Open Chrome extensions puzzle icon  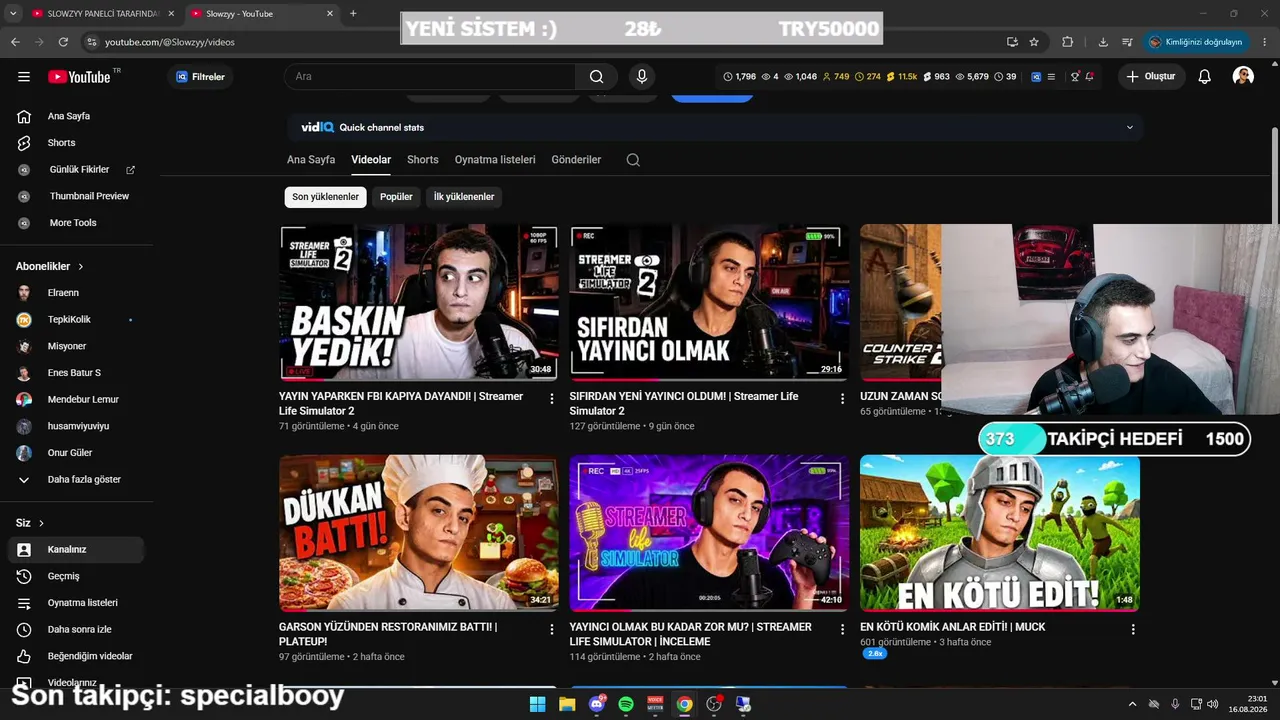coord(1067,42)
